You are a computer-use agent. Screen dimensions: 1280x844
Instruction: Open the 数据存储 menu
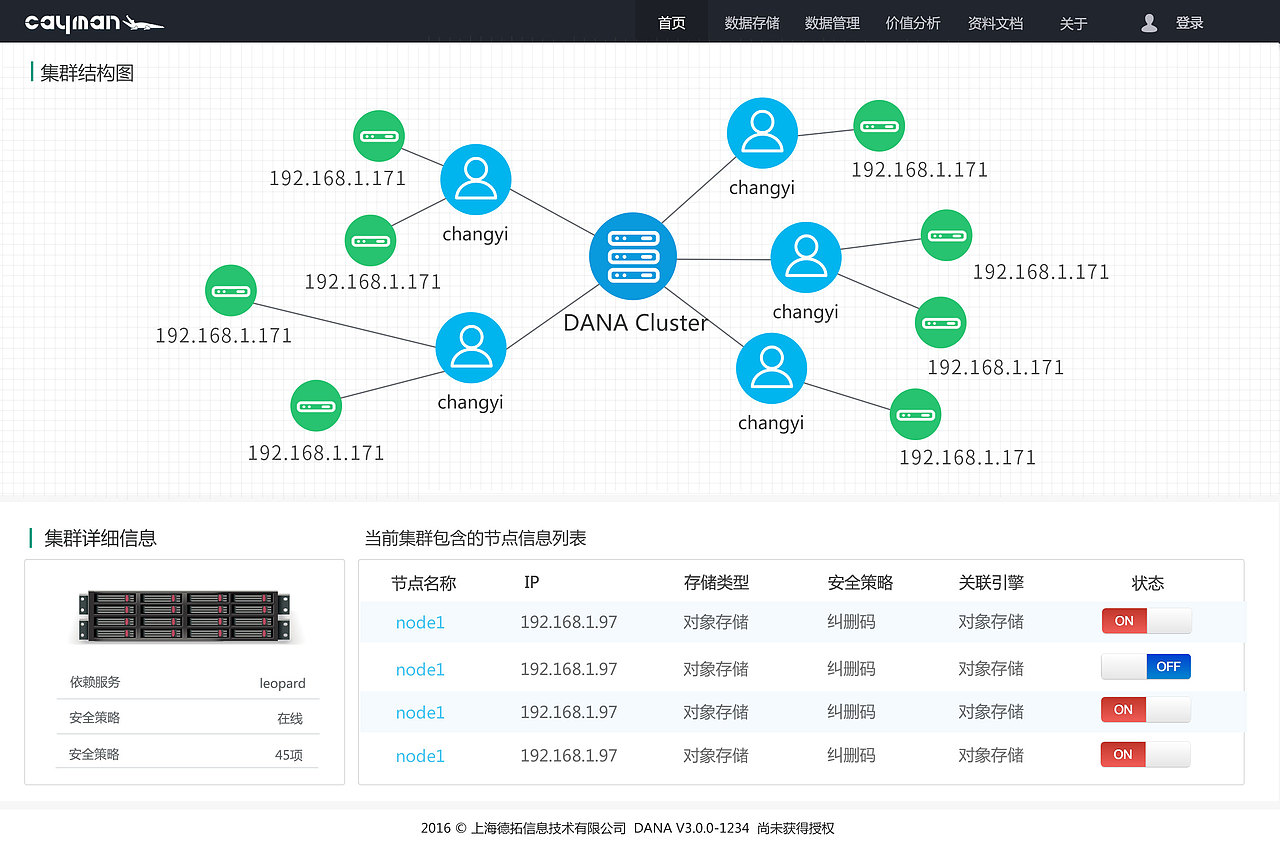(751, 23)
